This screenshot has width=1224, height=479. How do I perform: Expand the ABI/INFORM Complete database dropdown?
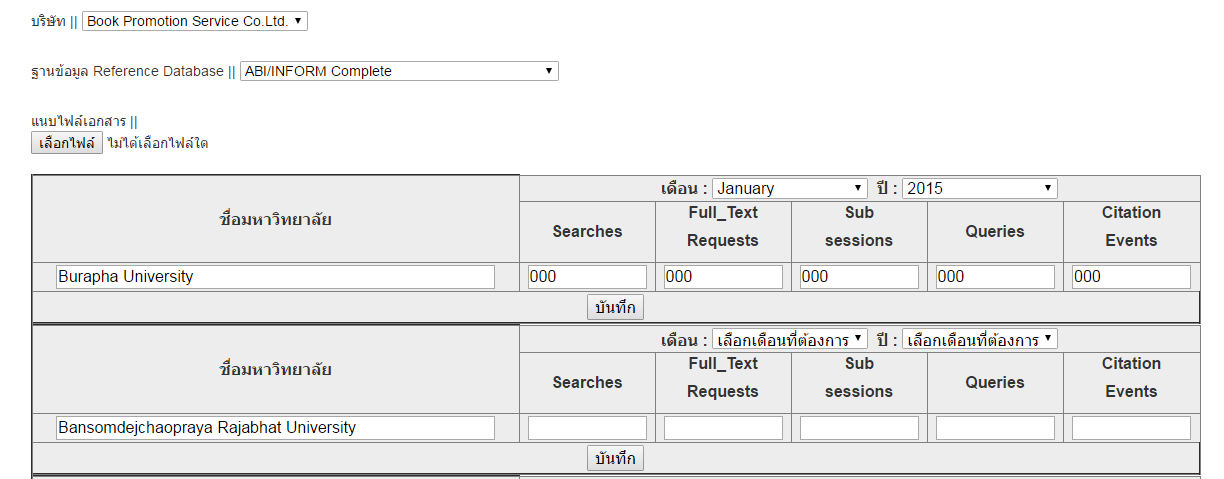pos(399,71)
